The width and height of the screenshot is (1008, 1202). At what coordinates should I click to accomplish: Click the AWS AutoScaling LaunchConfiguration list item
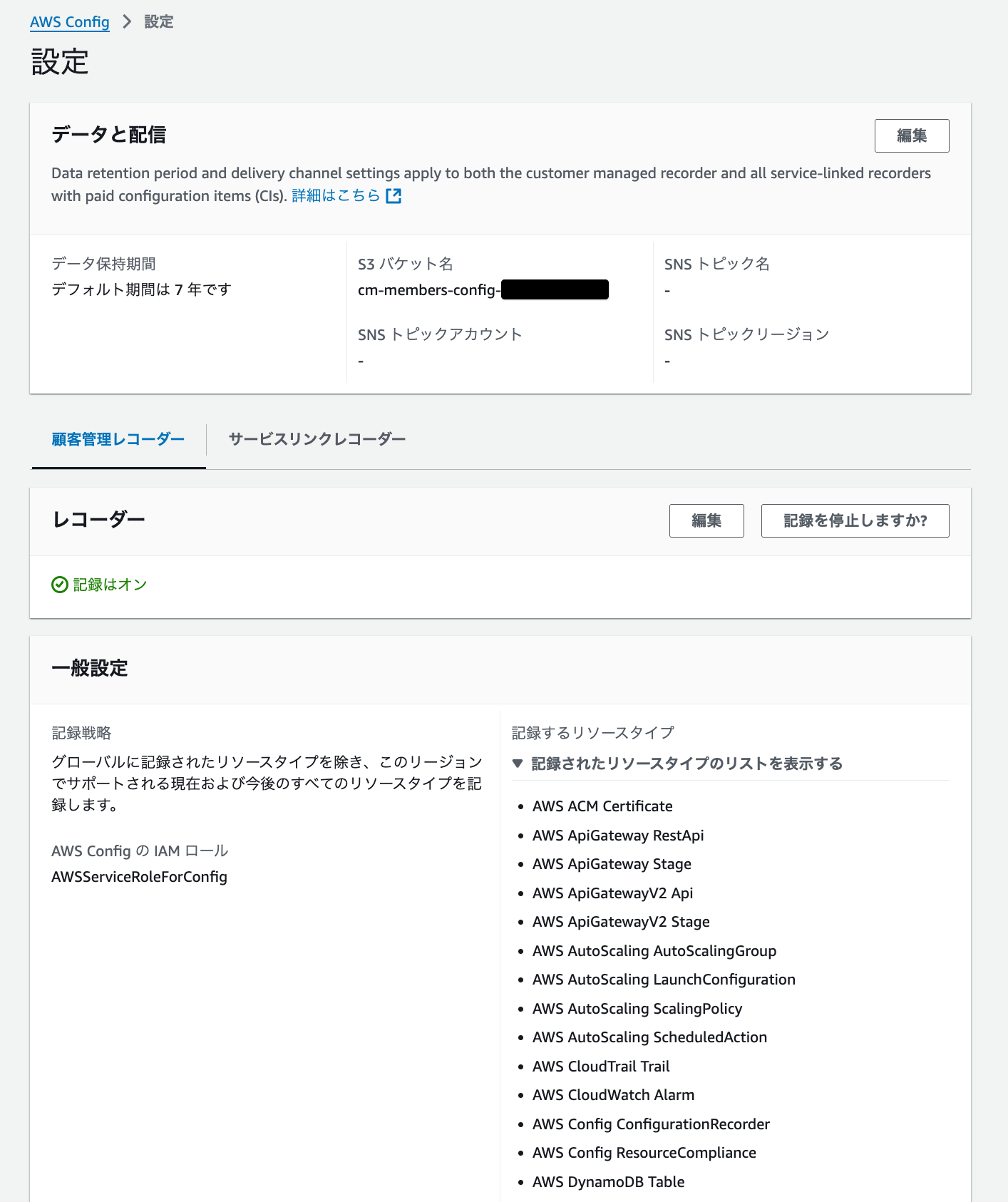(x=664, y=980)
